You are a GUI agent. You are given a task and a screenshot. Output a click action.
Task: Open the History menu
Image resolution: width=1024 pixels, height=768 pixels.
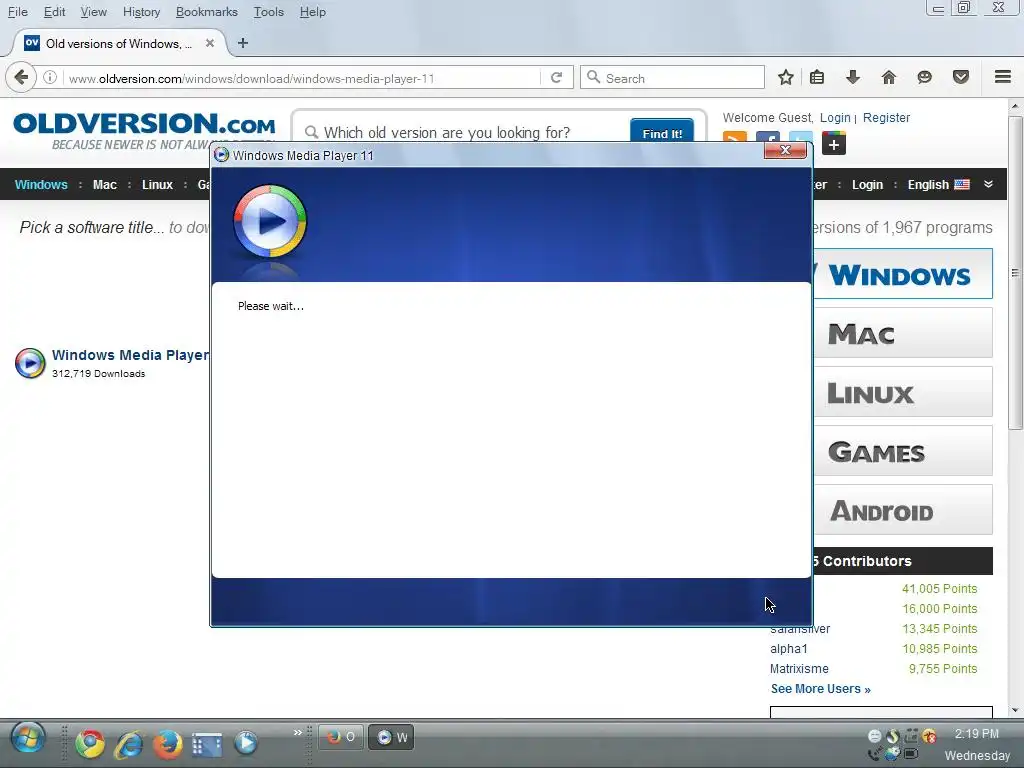click(141, 12)
